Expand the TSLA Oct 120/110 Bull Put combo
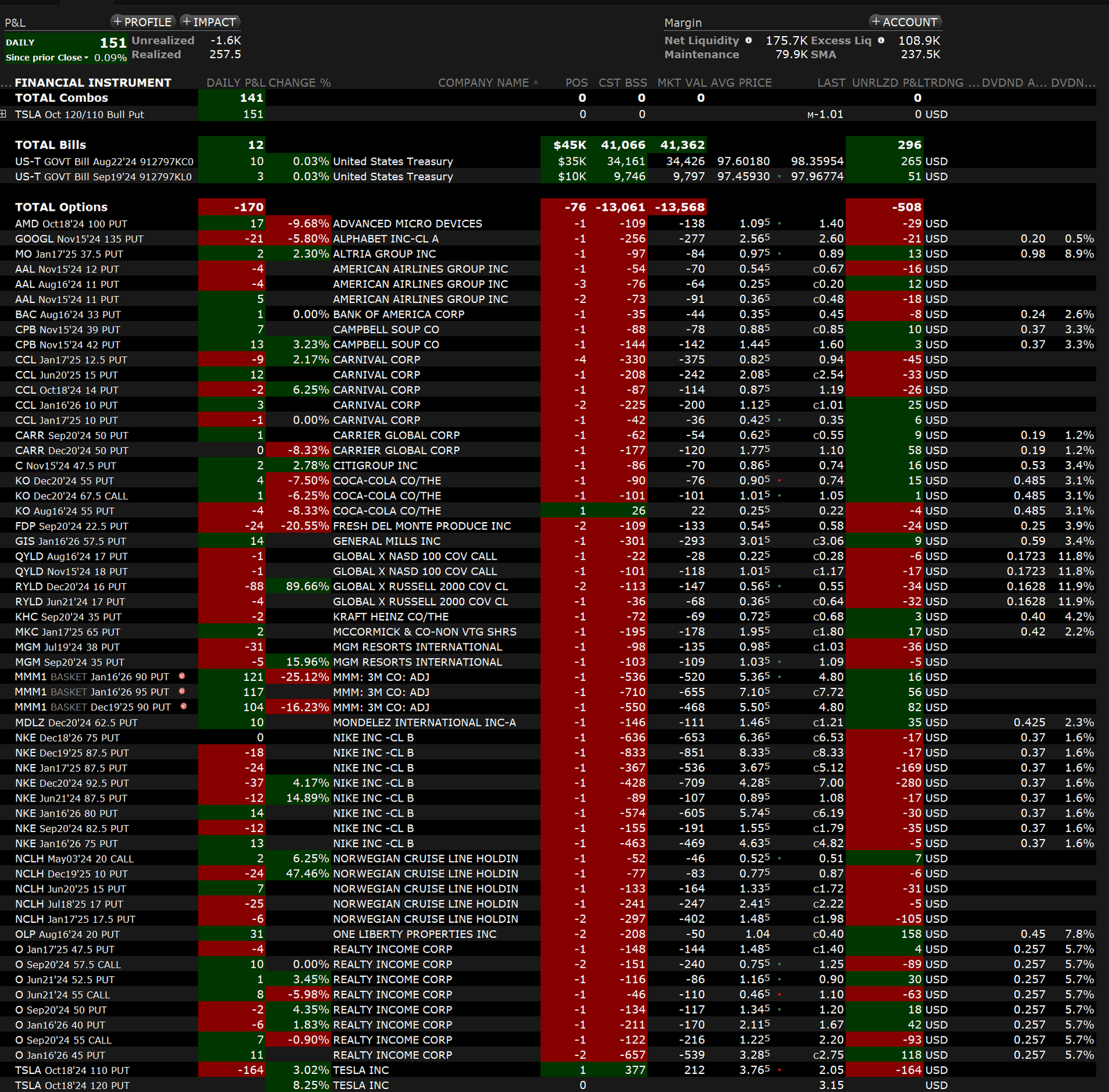The height and width of the screenshot is (1092, 1109). pyautogui.click(x=3, y=114)
